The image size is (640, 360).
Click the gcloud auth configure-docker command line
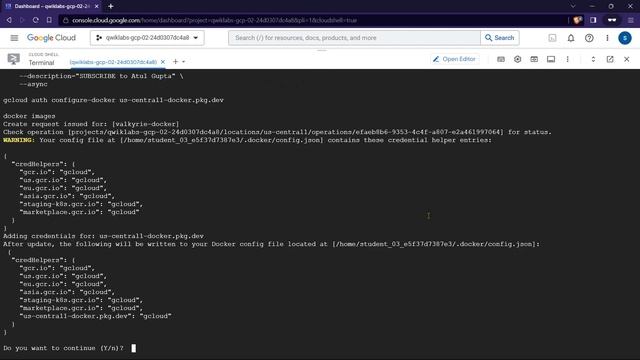click(x=113, y=100)
